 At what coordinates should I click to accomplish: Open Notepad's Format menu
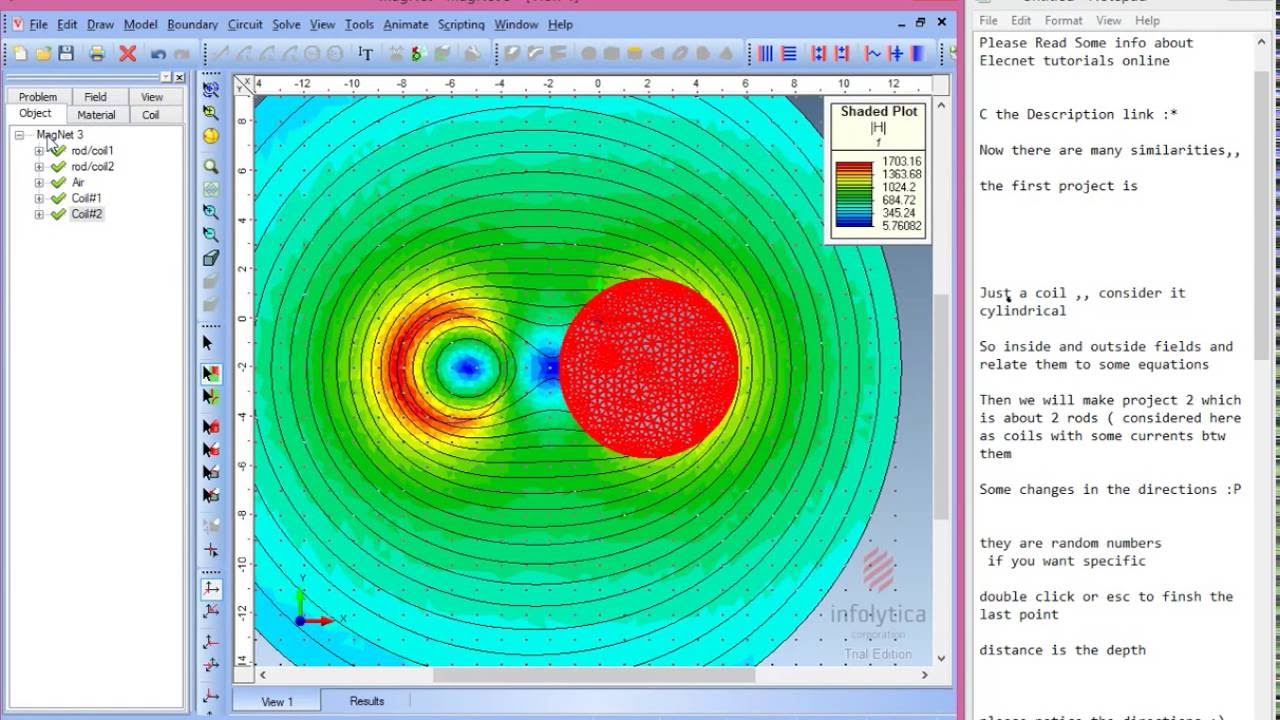click(1063, 20)
